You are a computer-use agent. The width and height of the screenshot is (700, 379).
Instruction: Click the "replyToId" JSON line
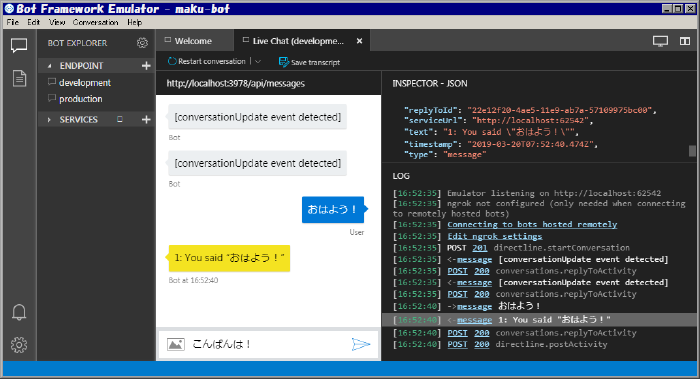[530, 110]
